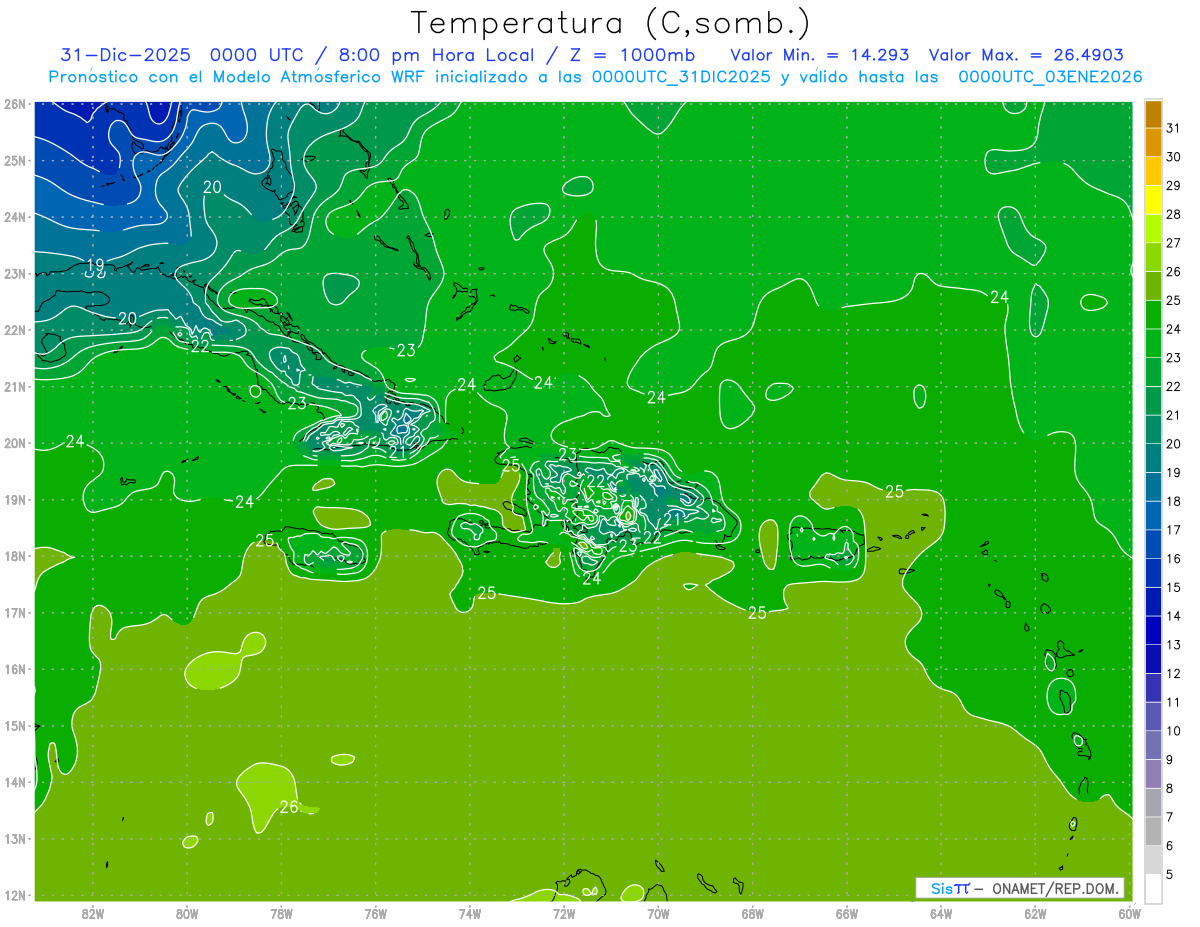Viewport: 1200px width, 927px height.
Task: Click the longitude label 72W
Action: [564, 913]
